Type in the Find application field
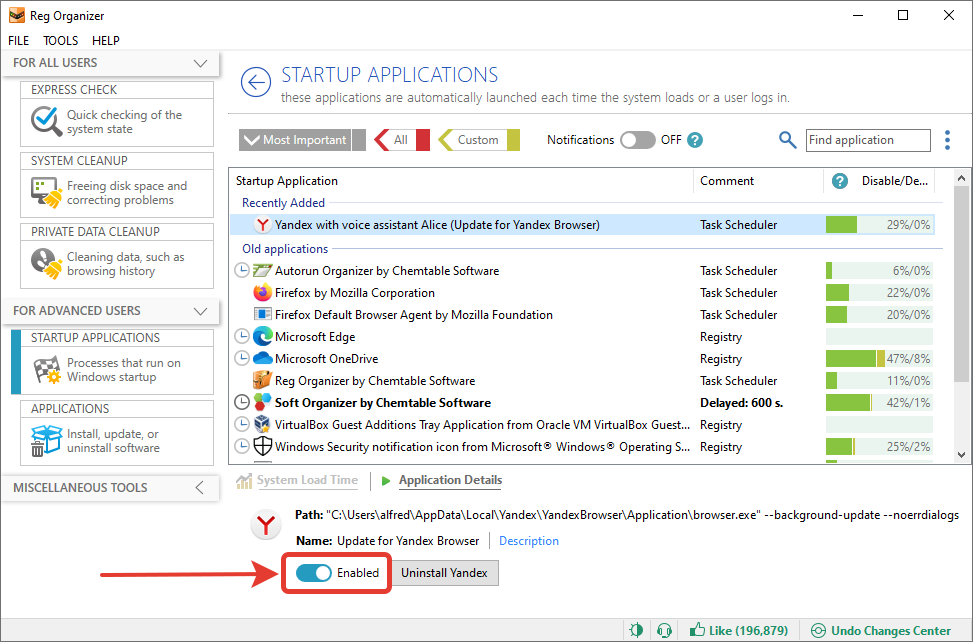Screen dimensions: 973x642 (x=866, y=140)
